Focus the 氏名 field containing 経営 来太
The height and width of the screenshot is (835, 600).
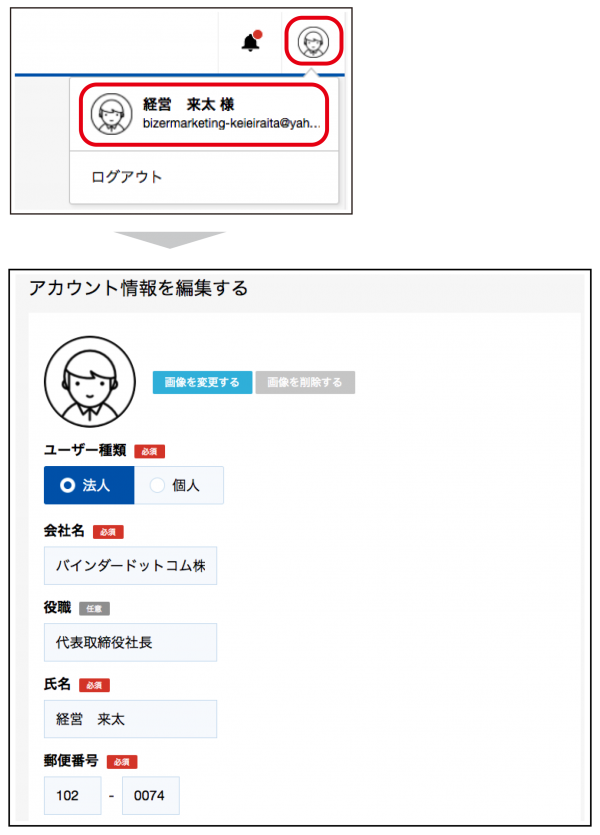pyautogui.click(x=130, y=719)
